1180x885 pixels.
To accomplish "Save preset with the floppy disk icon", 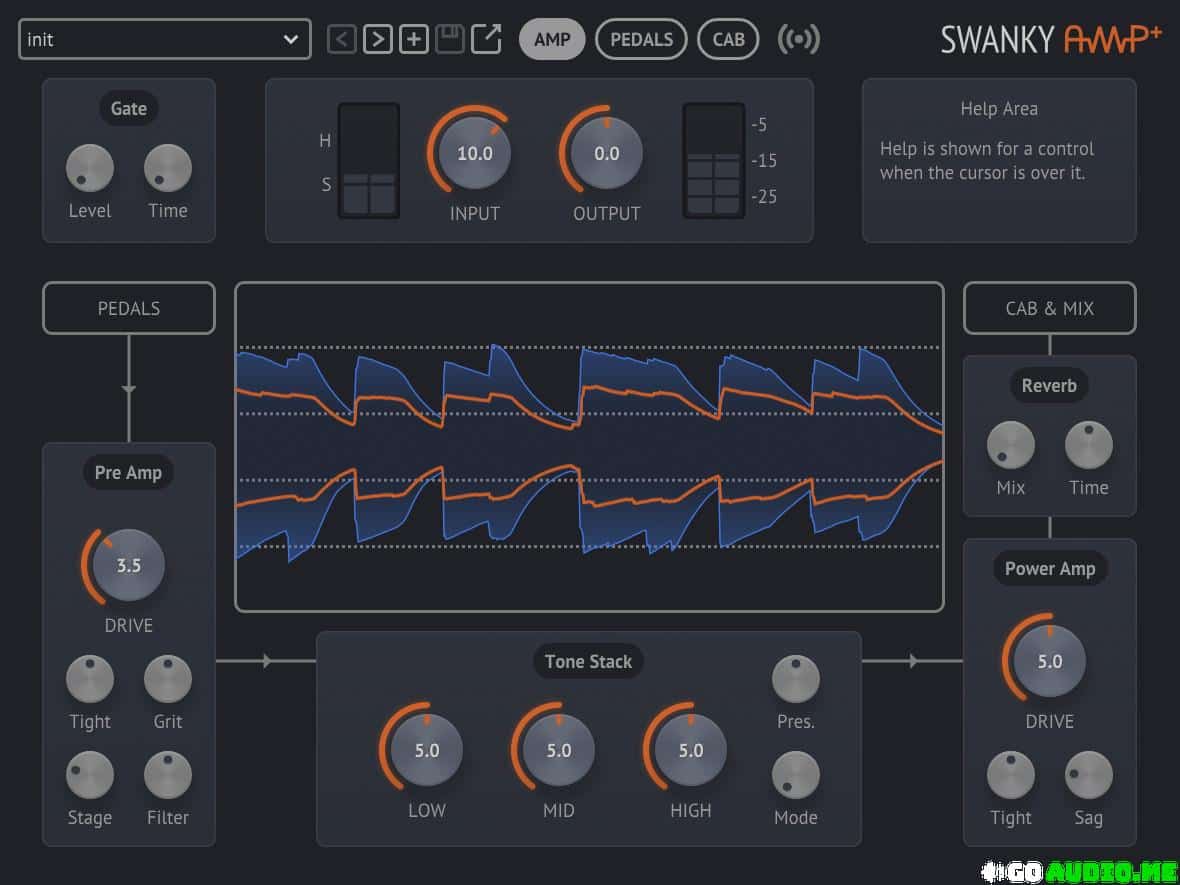I will (450, 39).
